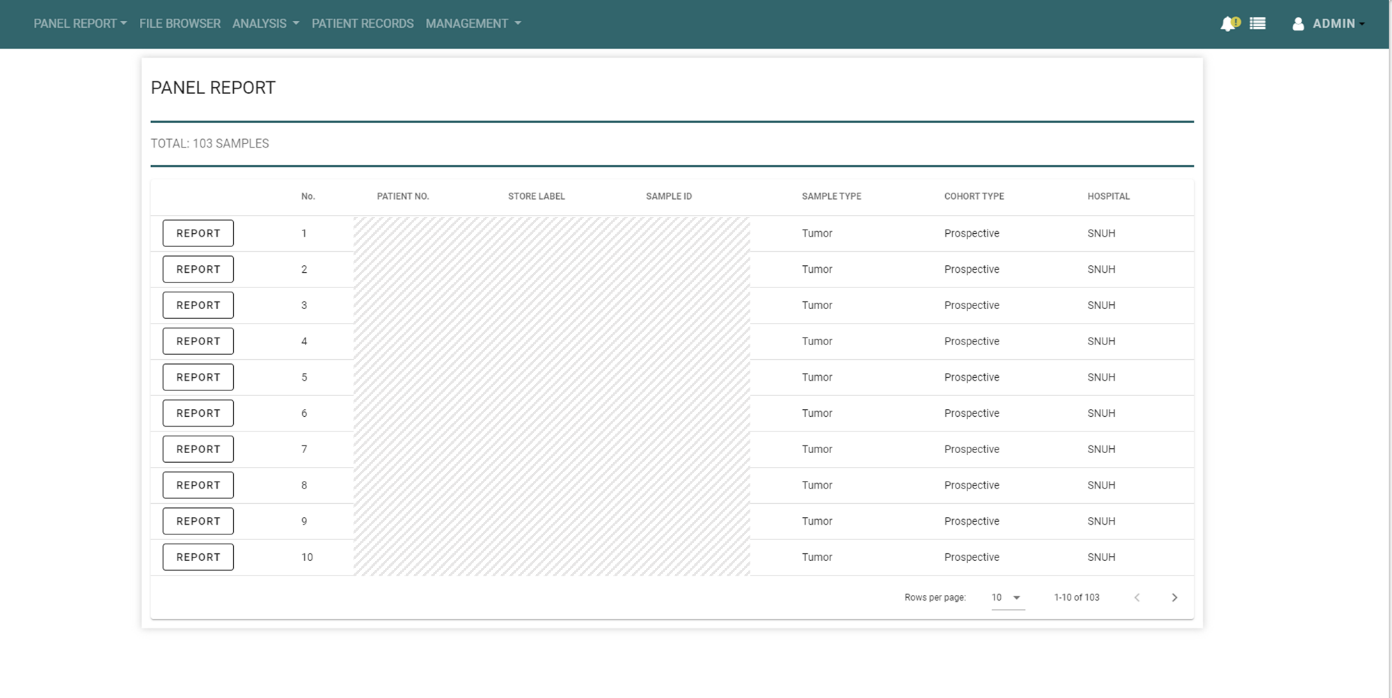The height and width of the screenshot is (698, 1392).
Task: Open report for sample number 2
Action: pyautogui.click(x=198, y=270)
